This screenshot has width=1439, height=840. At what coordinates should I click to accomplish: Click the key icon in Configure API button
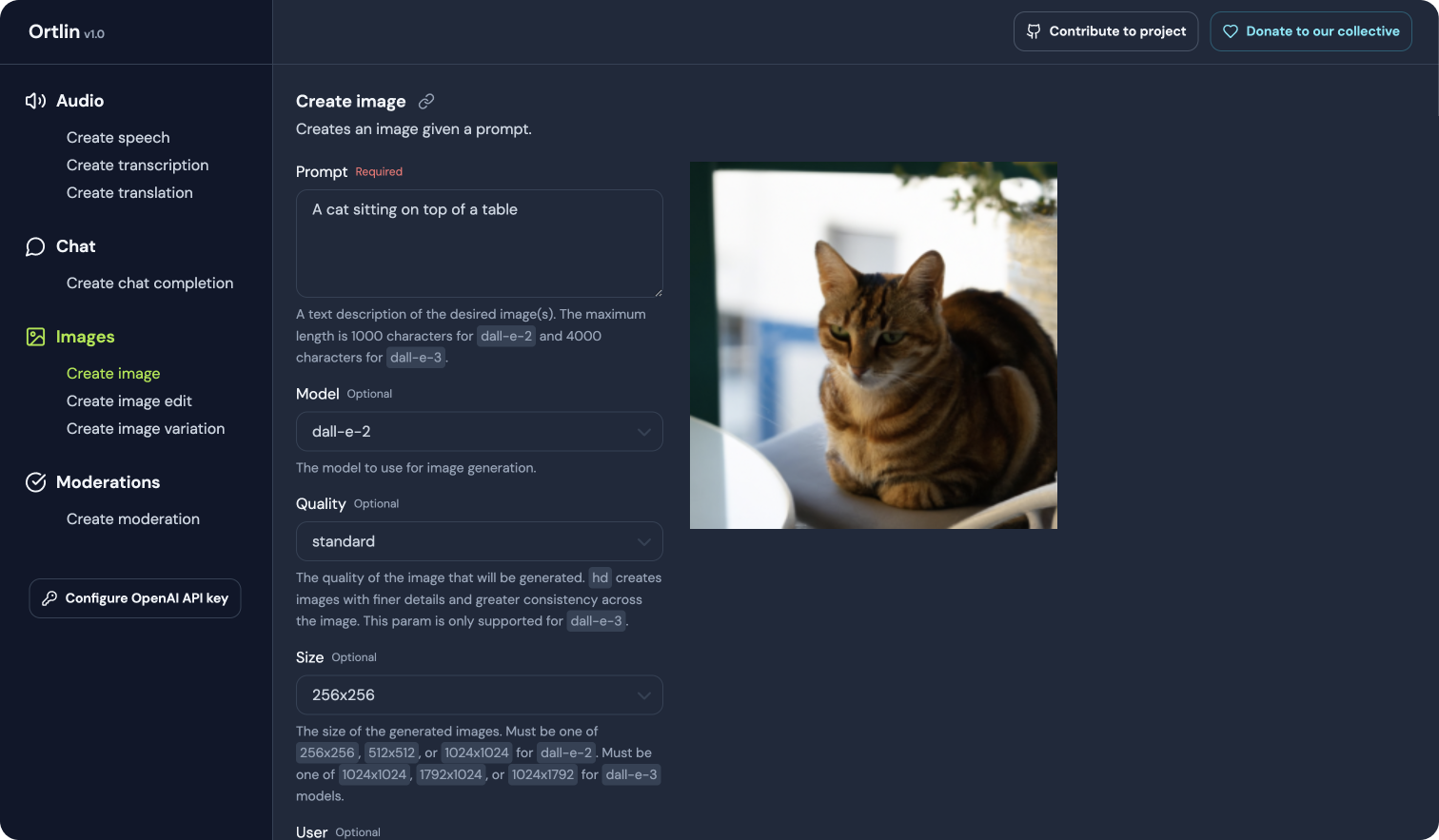point(49,598)
